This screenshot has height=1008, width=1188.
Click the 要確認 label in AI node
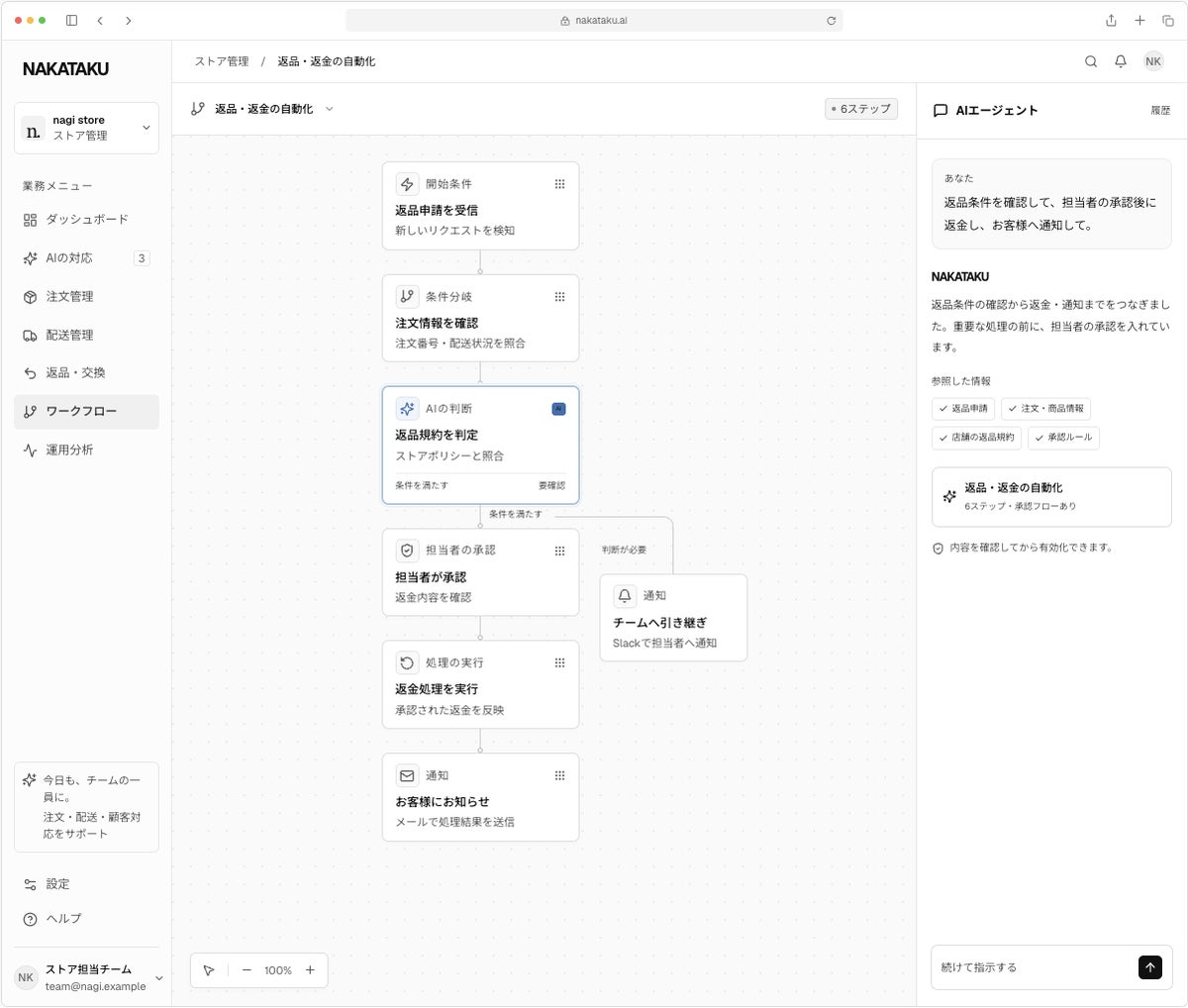click(x=551, y=485)
